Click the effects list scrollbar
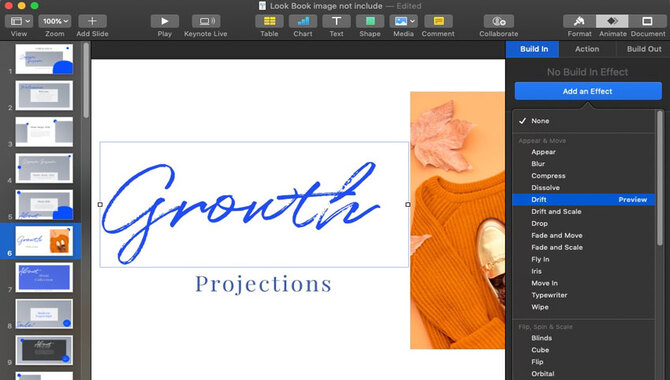The width and height of the screenshot is (670, 380). [x=660, y=177]
